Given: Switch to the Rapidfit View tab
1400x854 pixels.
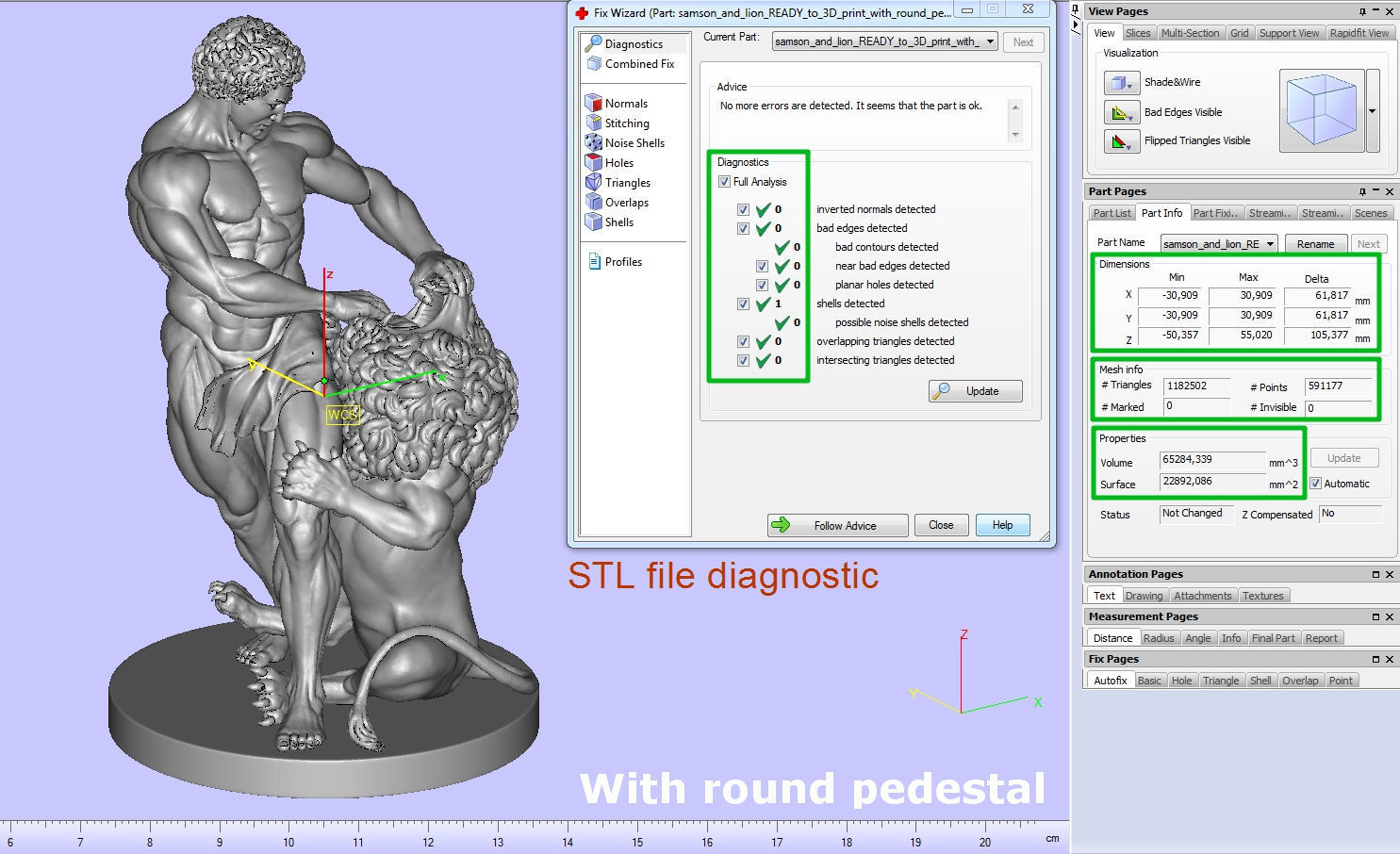Looking at the screenshot, I should [1359, 33].
